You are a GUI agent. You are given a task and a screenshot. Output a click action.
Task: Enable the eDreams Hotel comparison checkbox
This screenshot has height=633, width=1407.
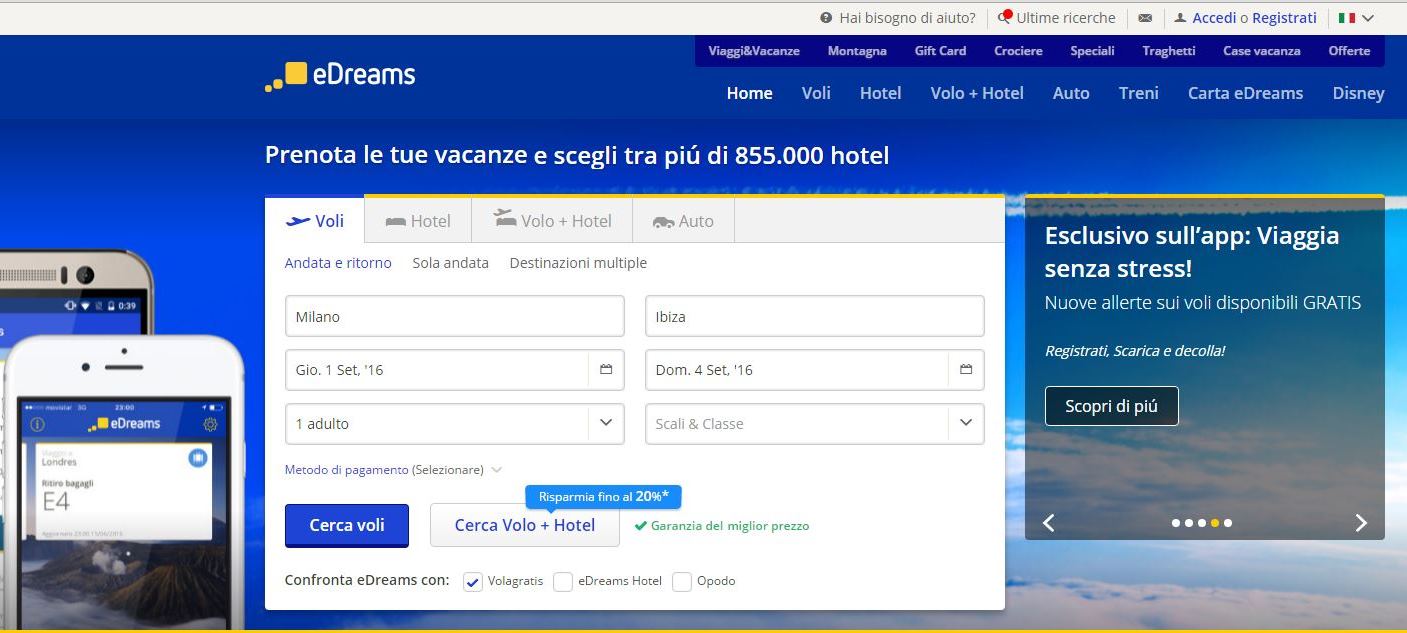click(563, 582)
